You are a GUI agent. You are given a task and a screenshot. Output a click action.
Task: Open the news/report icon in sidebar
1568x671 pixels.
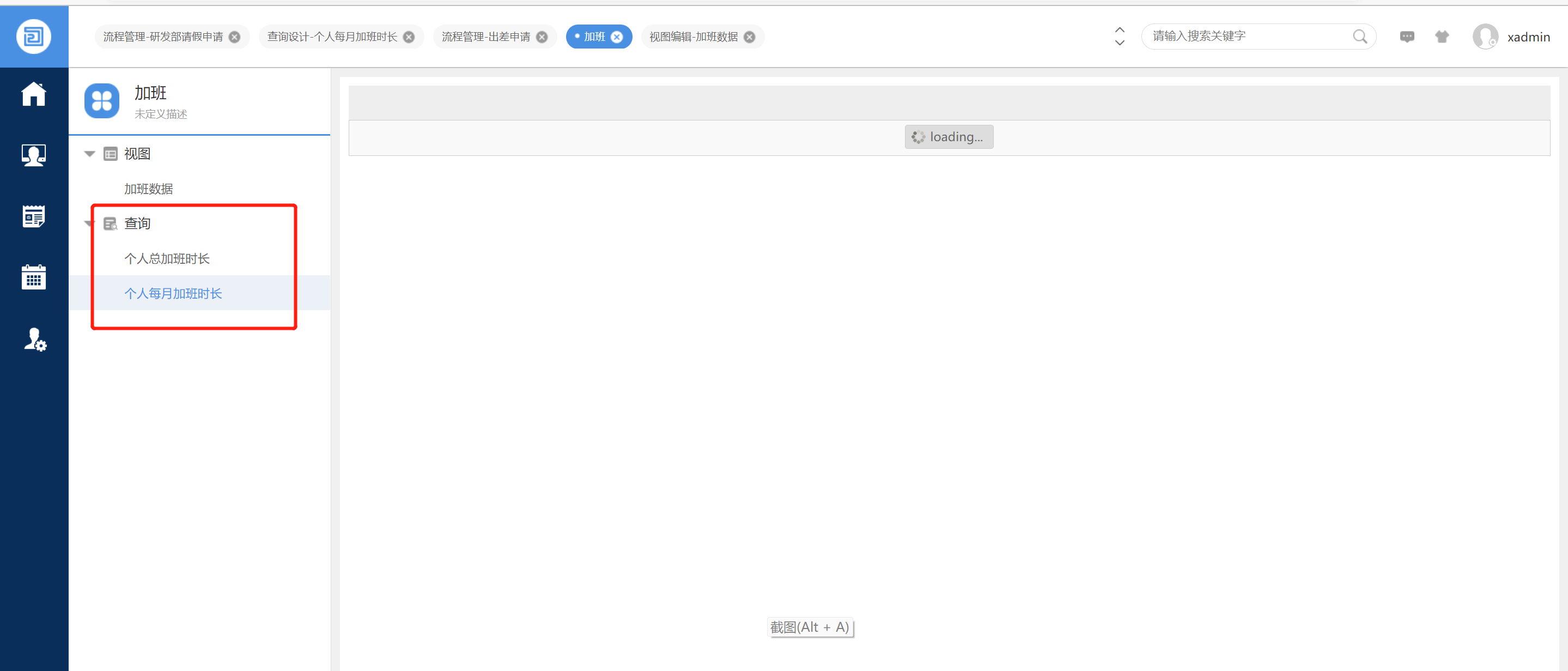[33, 216]
